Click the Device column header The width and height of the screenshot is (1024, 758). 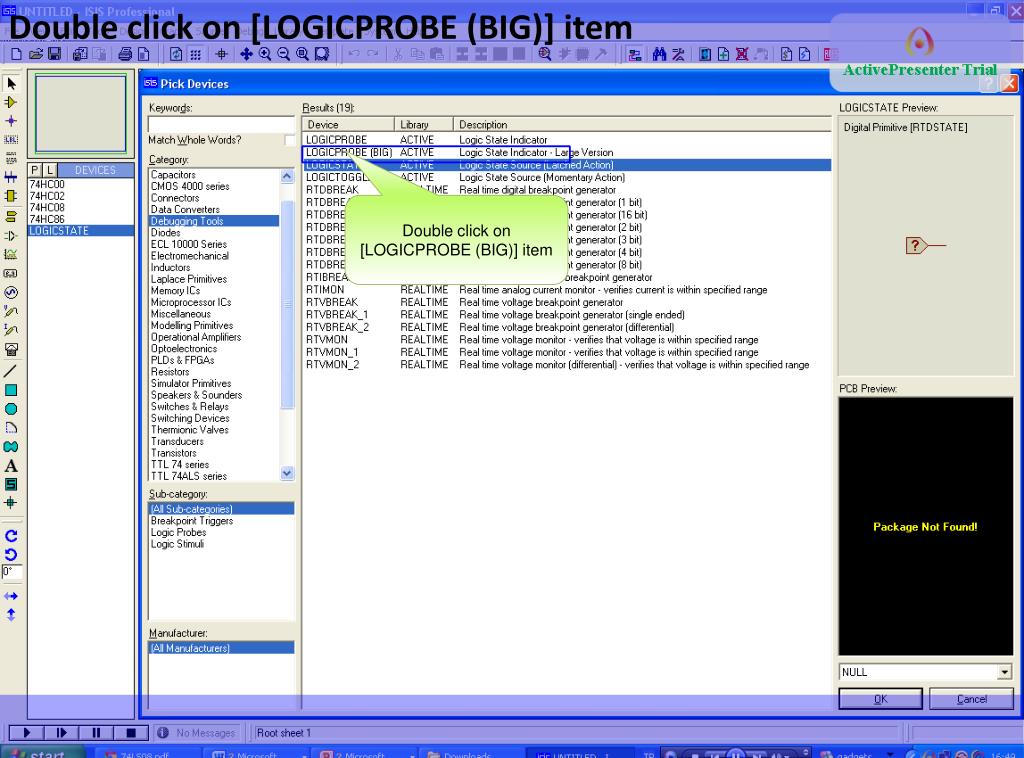coord(348,124)
